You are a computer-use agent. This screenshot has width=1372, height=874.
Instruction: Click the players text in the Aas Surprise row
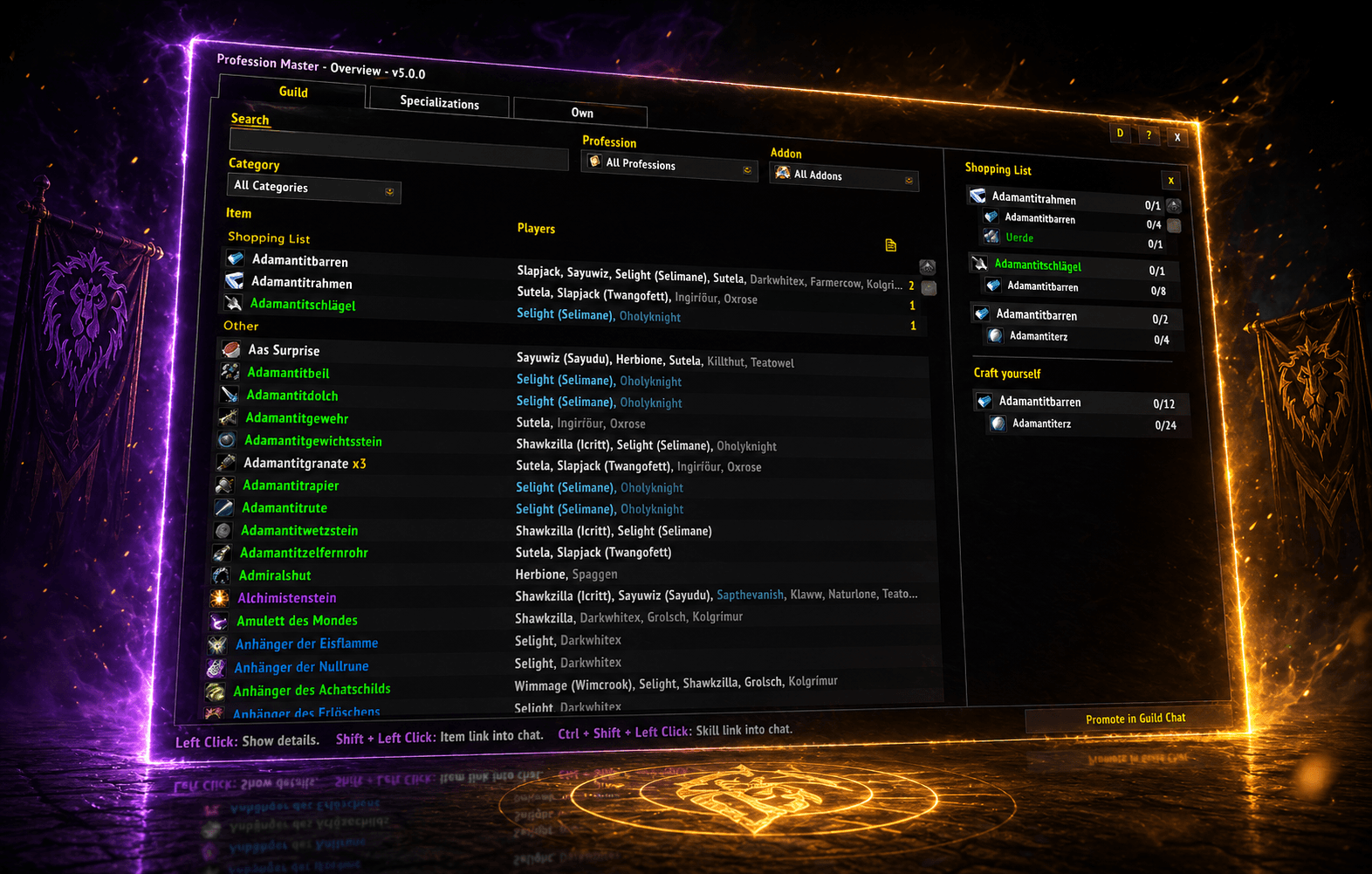click(655, 361)
